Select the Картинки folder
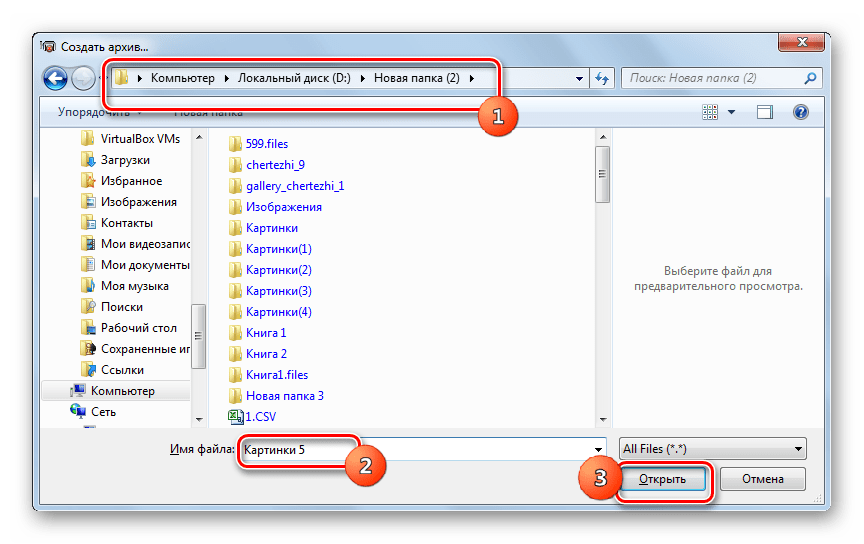Screen dimensions: 864x544 click(x=272, y=228)
